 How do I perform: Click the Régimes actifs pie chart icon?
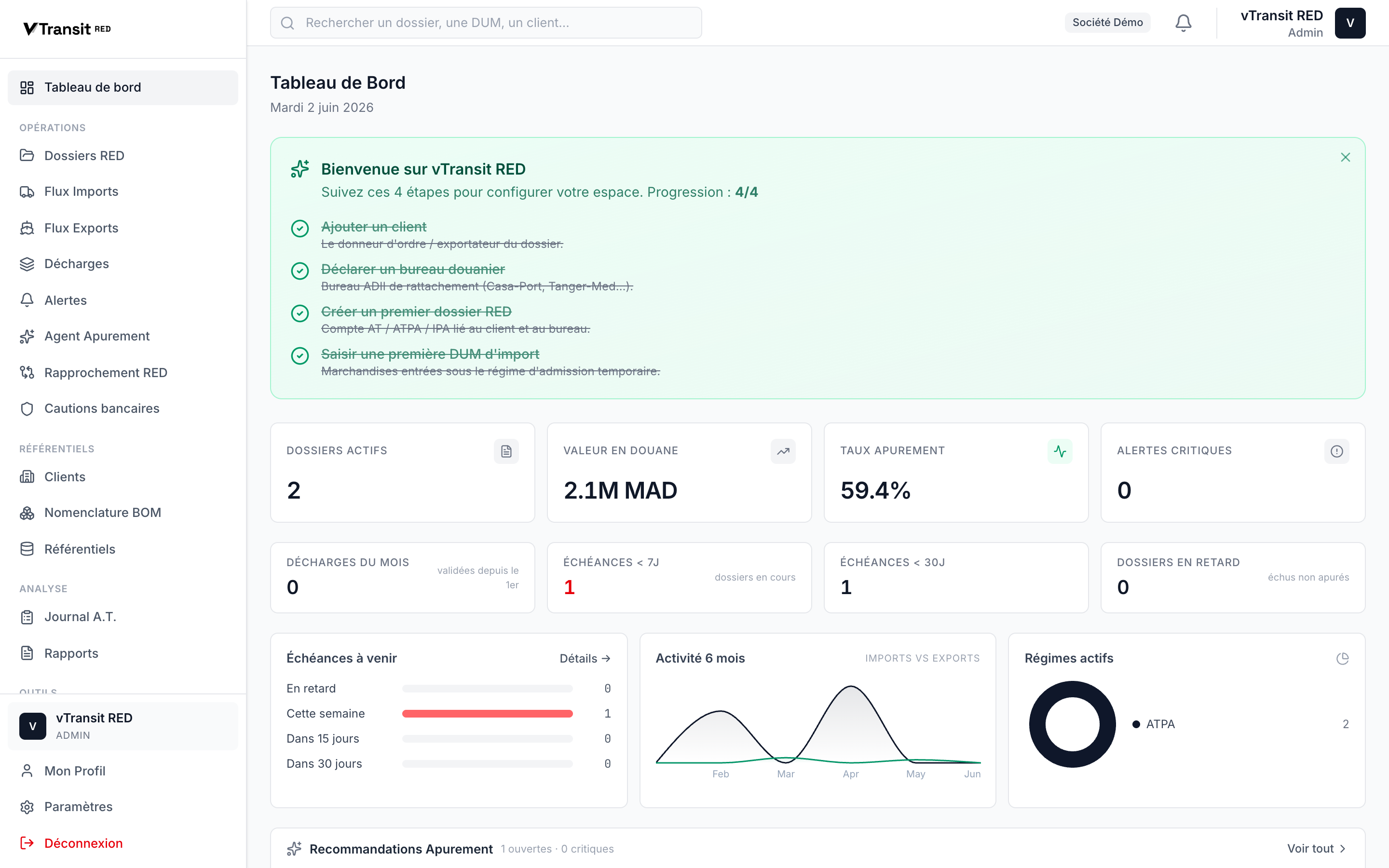[1343, 658]
